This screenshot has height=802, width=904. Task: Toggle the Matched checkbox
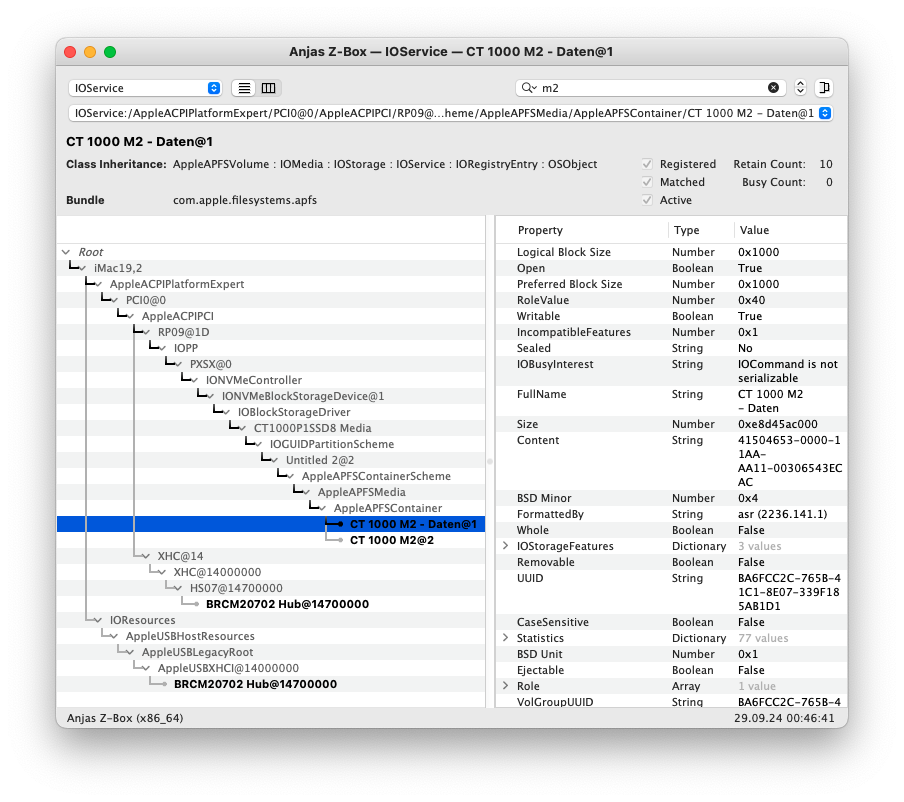coord(647,182)
